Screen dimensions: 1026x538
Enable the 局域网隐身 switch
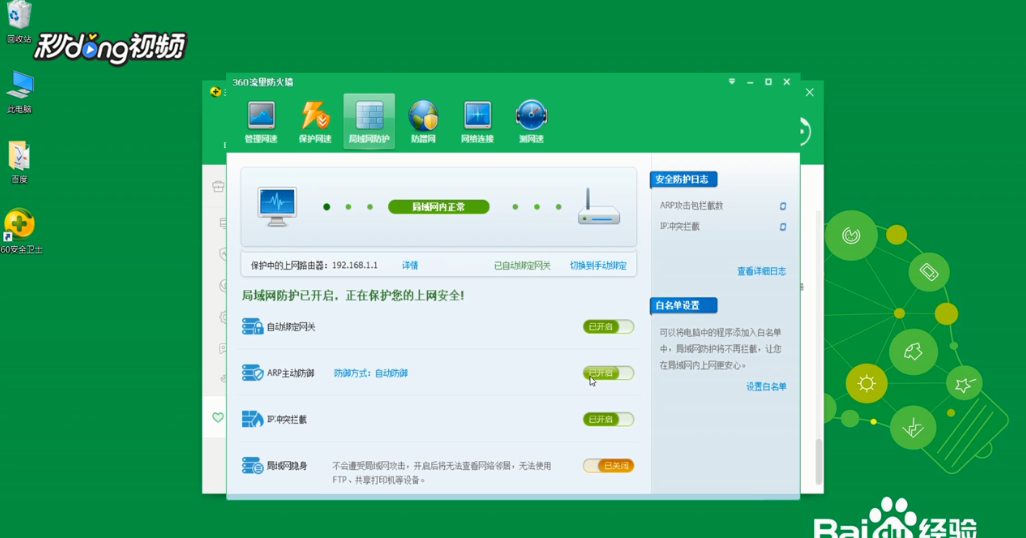[609, 466]
